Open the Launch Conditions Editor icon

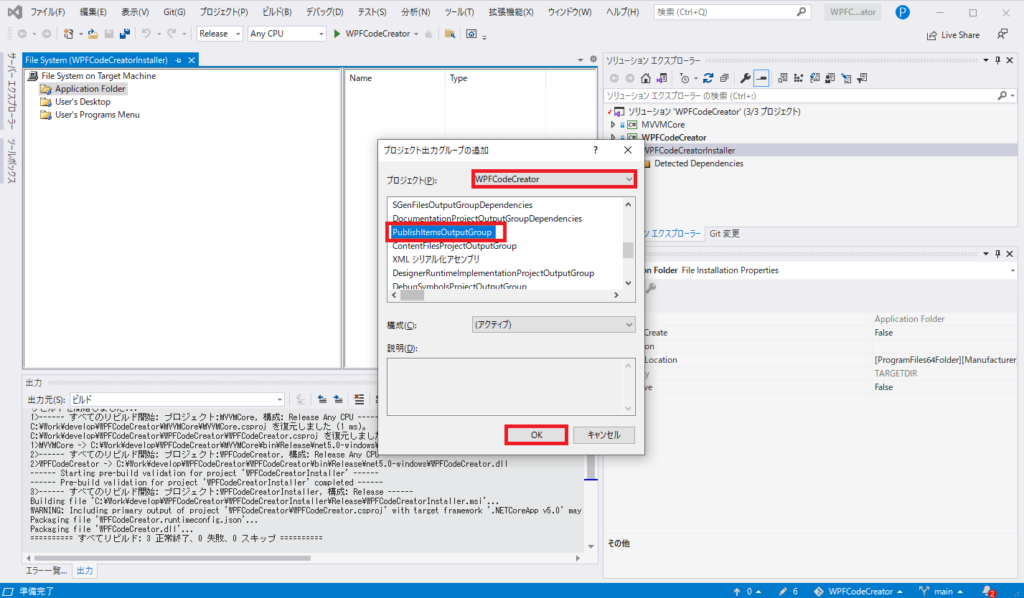(x=862, y=78)
